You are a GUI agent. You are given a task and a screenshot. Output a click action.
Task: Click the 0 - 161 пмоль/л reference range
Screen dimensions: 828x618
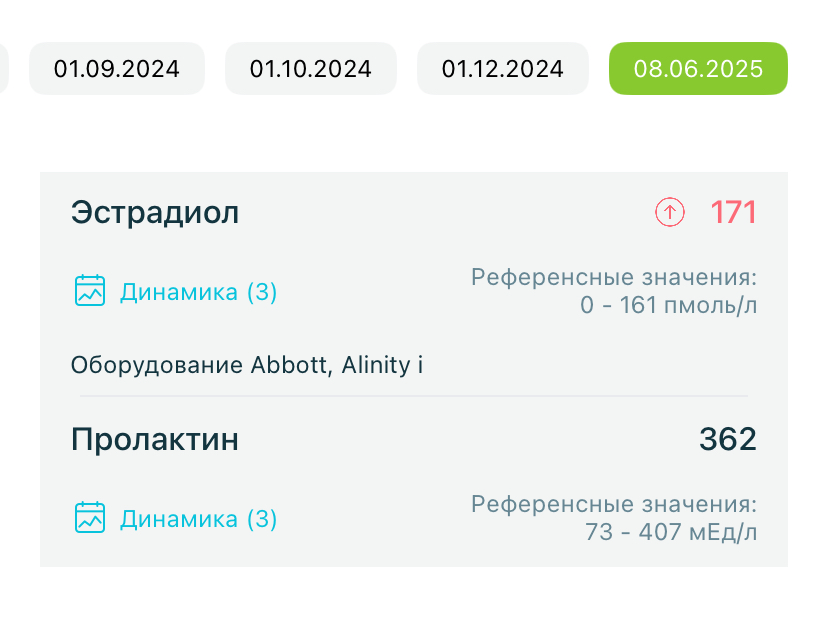pyautogui.click(x=668, y=305)
